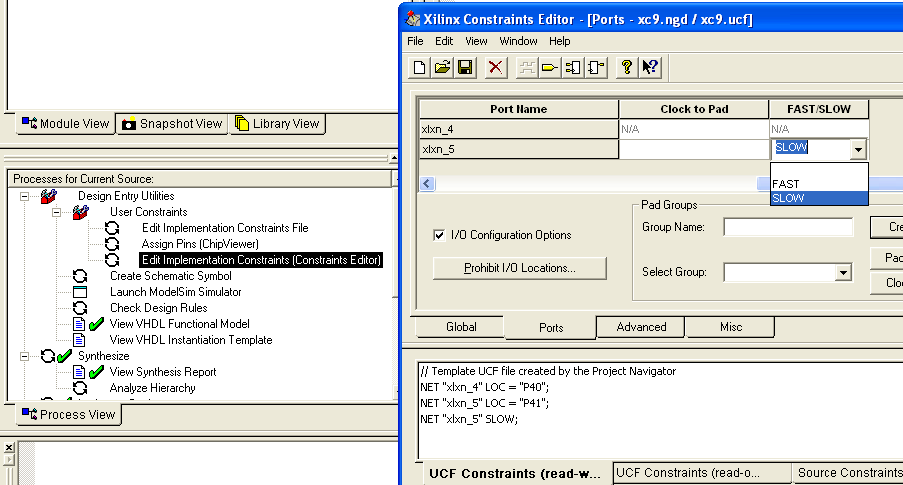Click the Clock to Pad column header

694,109
